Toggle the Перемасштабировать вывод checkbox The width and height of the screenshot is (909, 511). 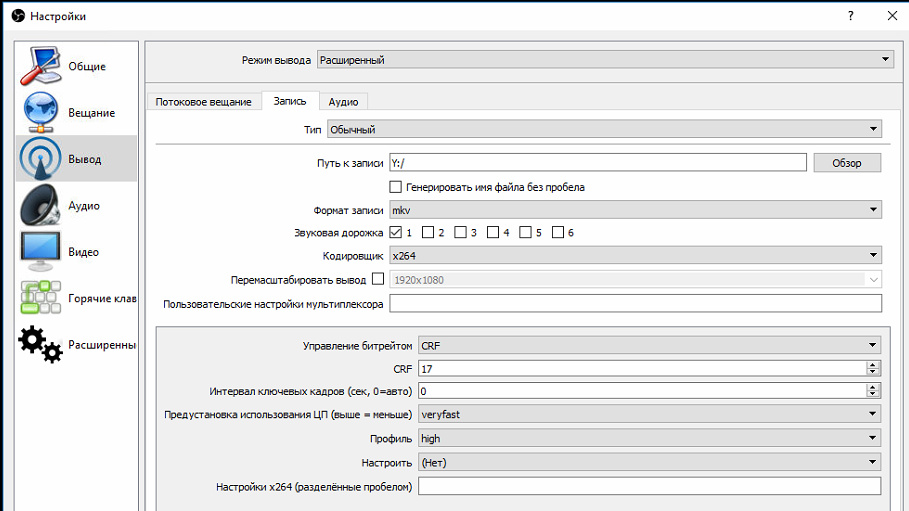(378, 279)
